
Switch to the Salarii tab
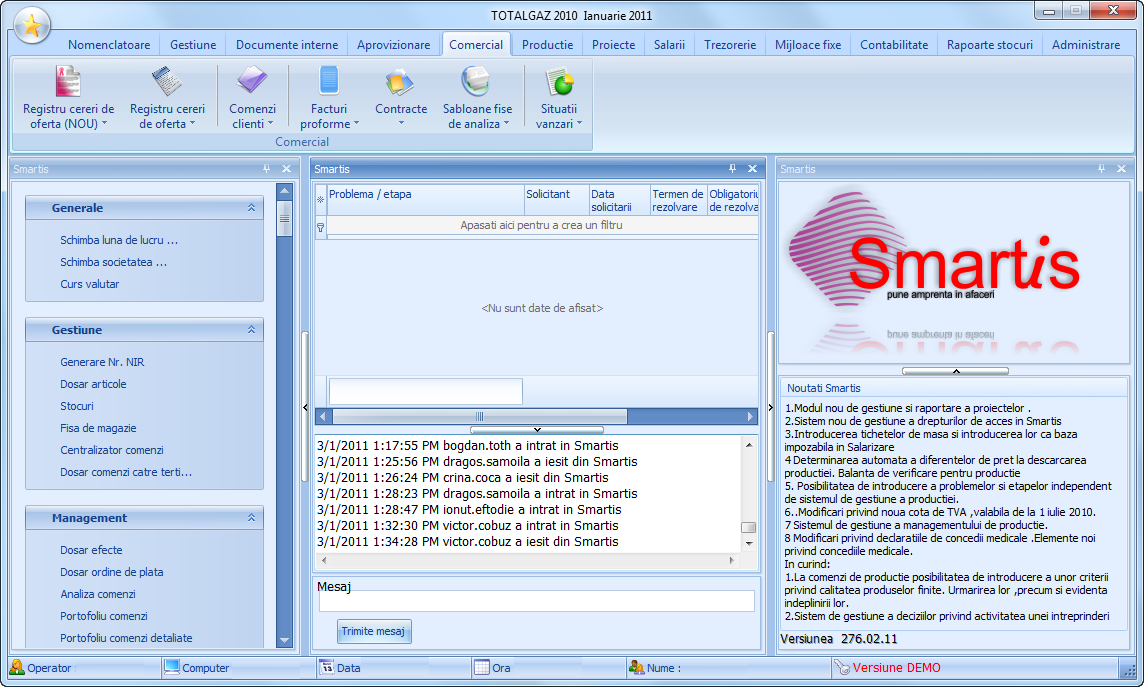click(669, 44)
